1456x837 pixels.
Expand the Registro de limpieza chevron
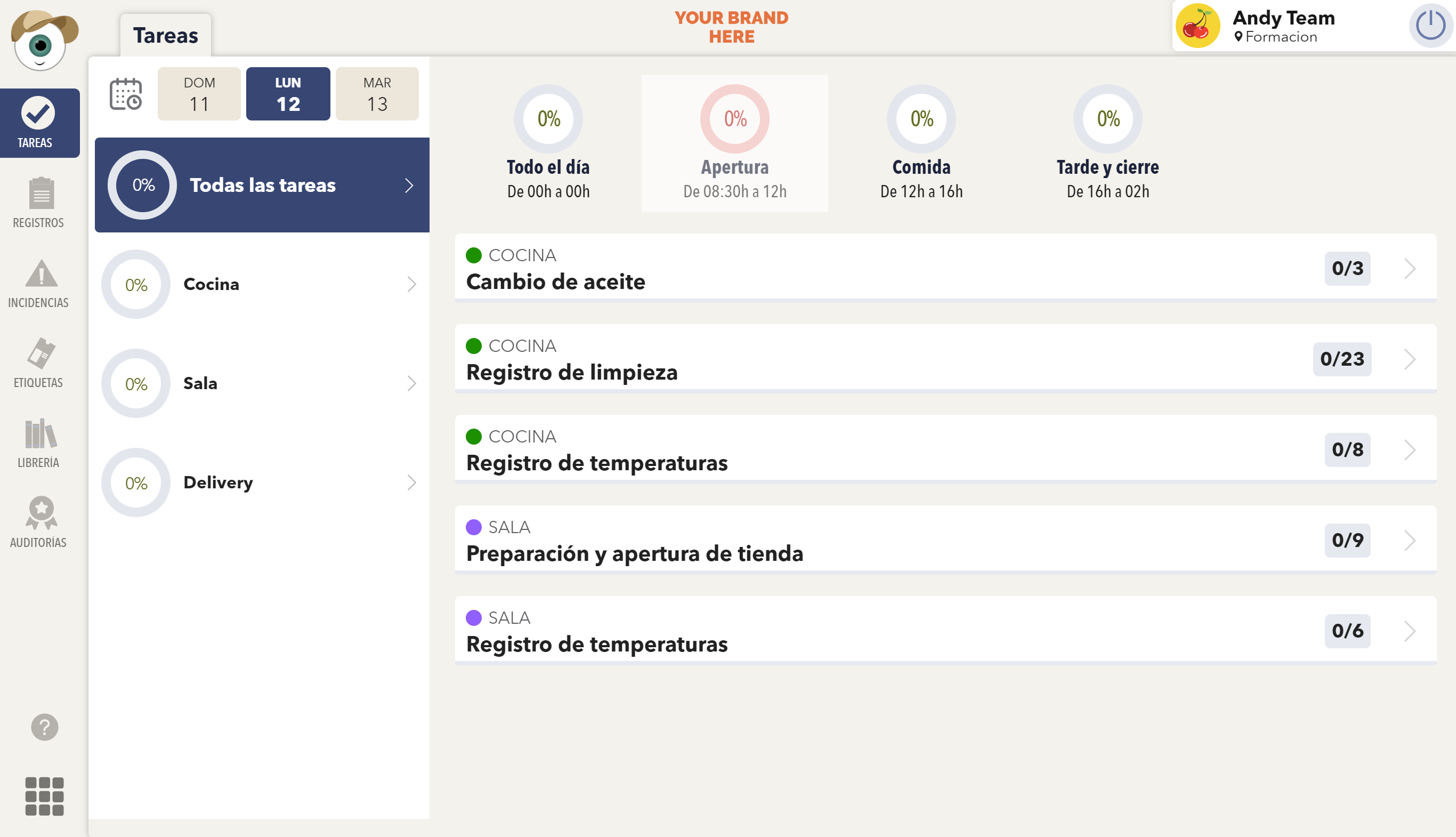point(1410,359)
